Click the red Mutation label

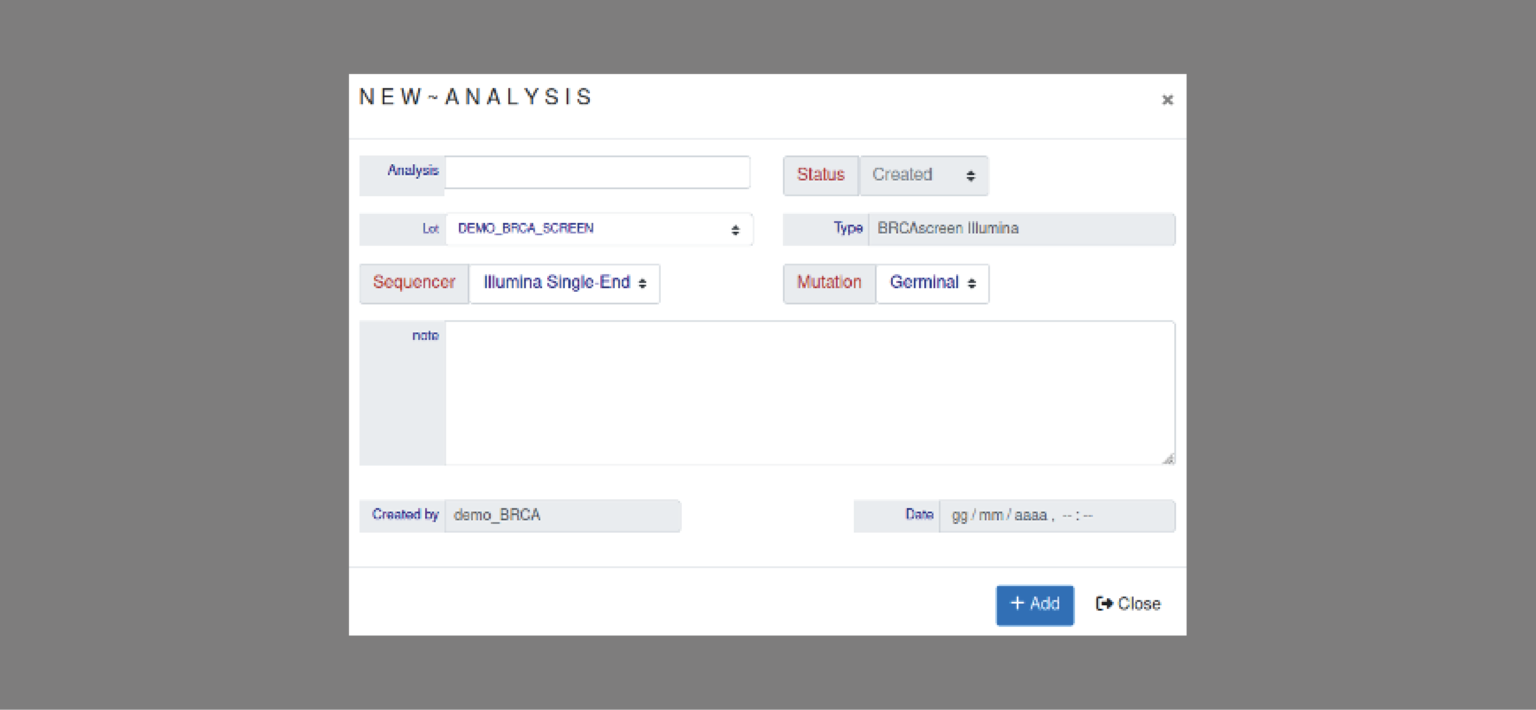click(829, 283)
